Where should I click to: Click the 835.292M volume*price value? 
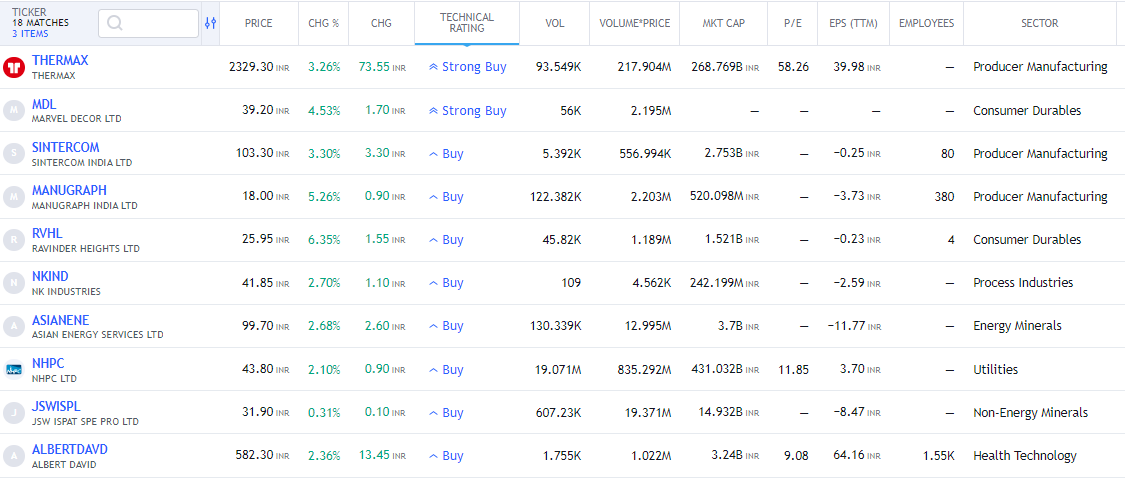coord(644,370)
